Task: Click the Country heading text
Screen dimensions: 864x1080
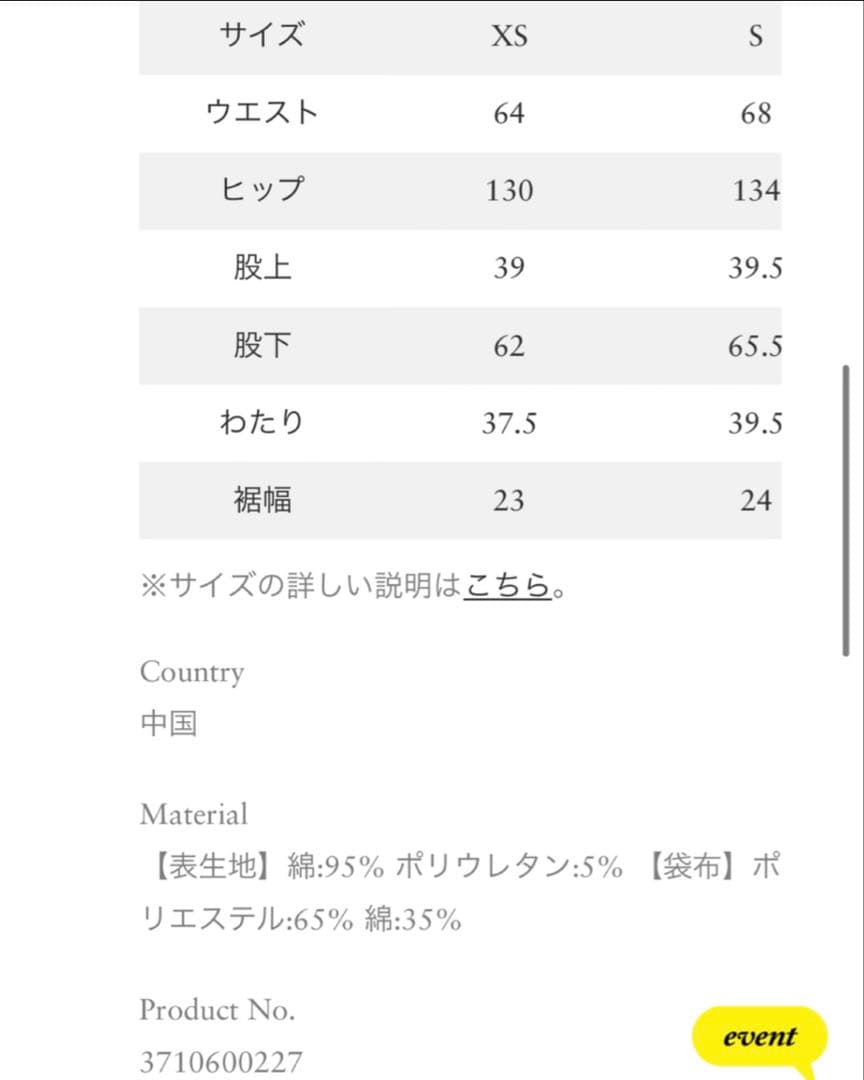Action: [192, 672]
